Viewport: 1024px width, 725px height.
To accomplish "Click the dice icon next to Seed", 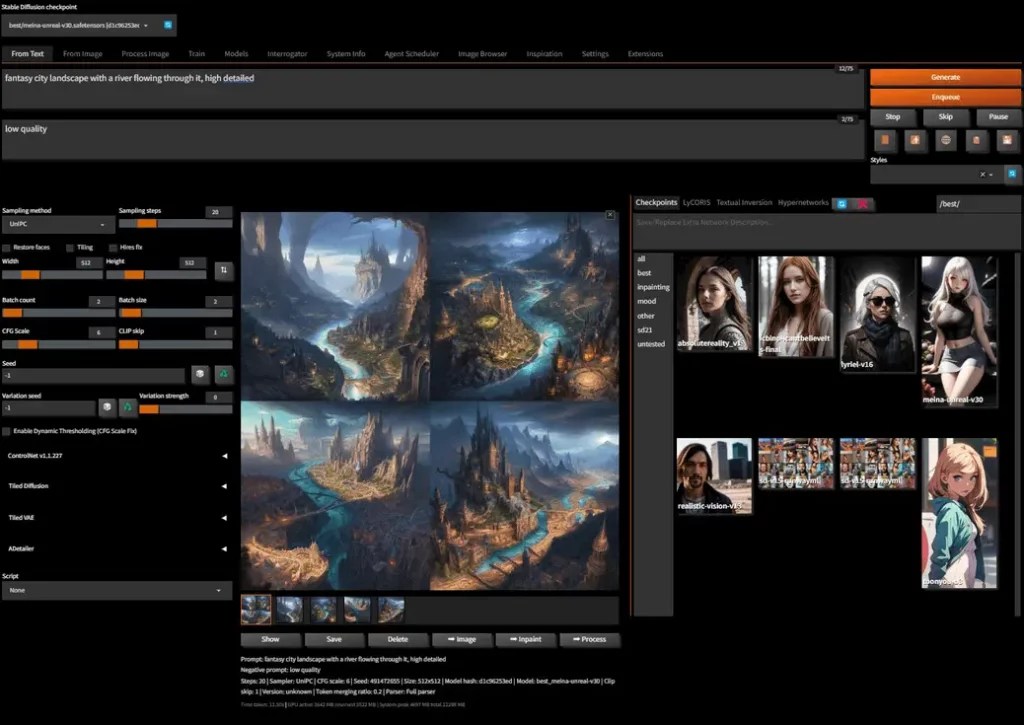I will click(200, 374).
